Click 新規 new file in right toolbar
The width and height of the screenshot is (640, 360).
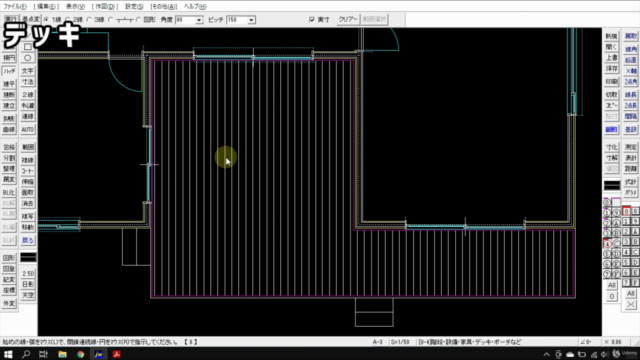(611, 36)
